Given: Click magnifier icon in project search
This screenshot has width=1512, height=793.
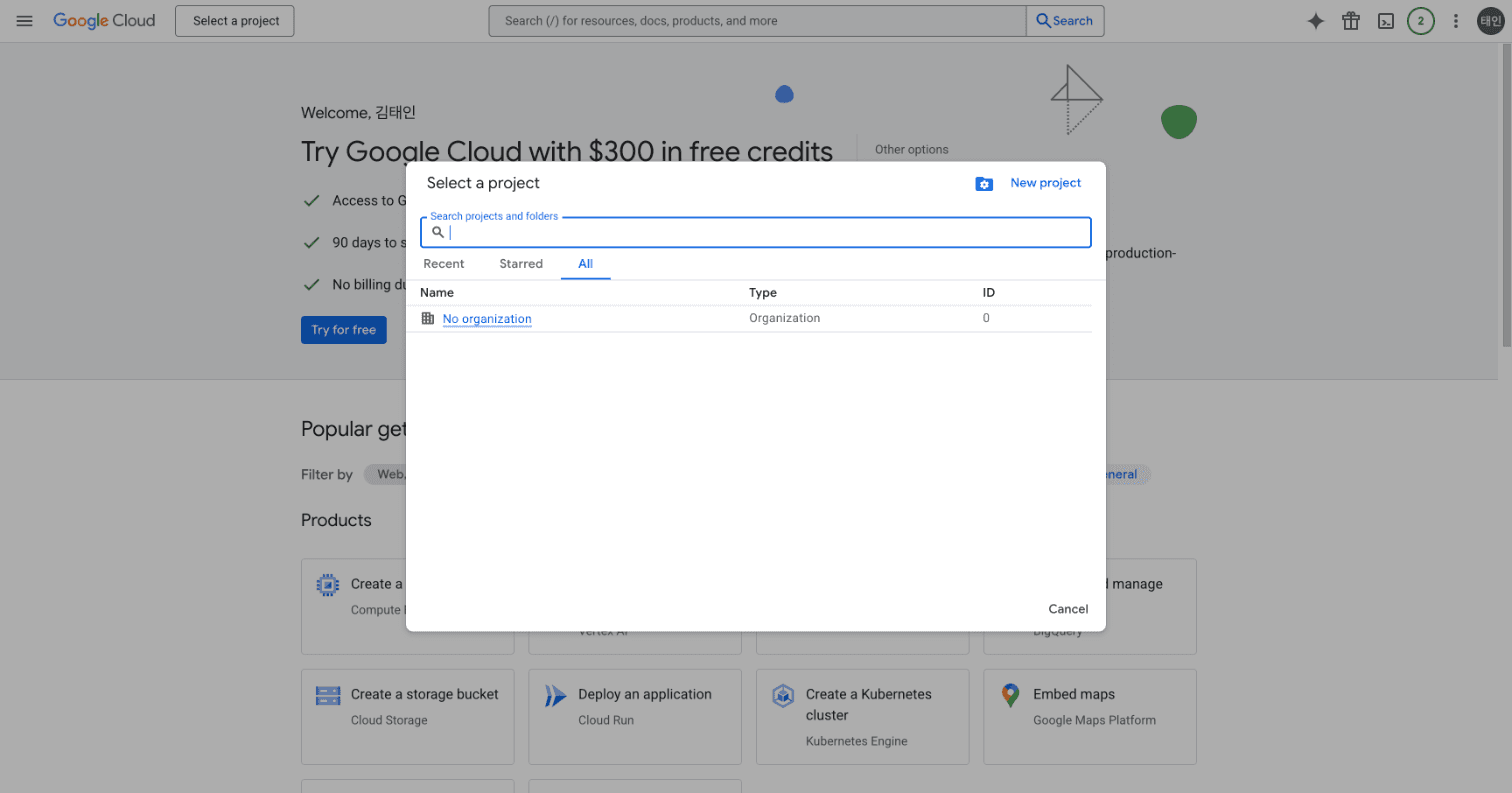Looking at the screenshot, I should pyautogui.click(x=438, y=232).
